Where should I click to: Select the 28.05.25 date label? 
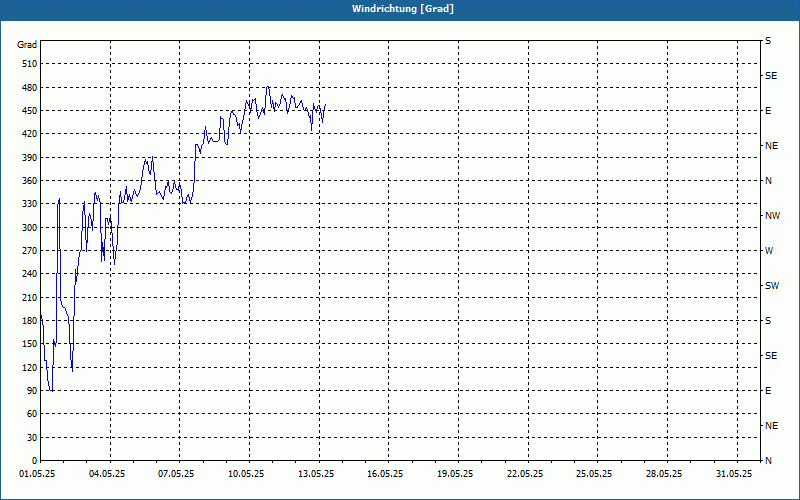tap(664, 474)
